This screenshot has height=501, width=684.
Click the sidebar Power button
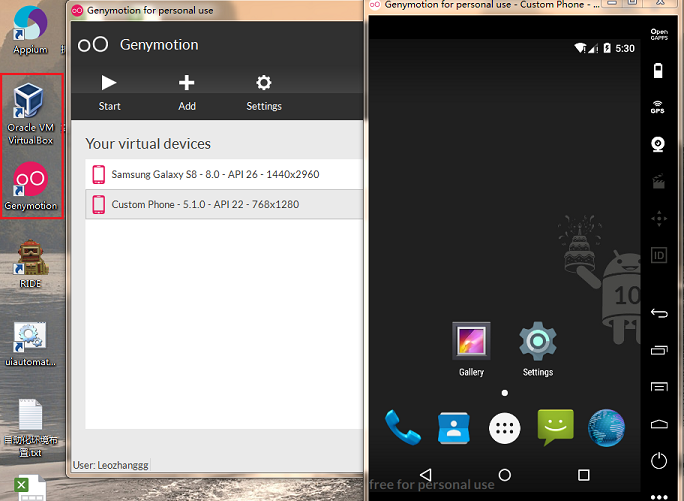pyautogui.click(x=659, y=460)
